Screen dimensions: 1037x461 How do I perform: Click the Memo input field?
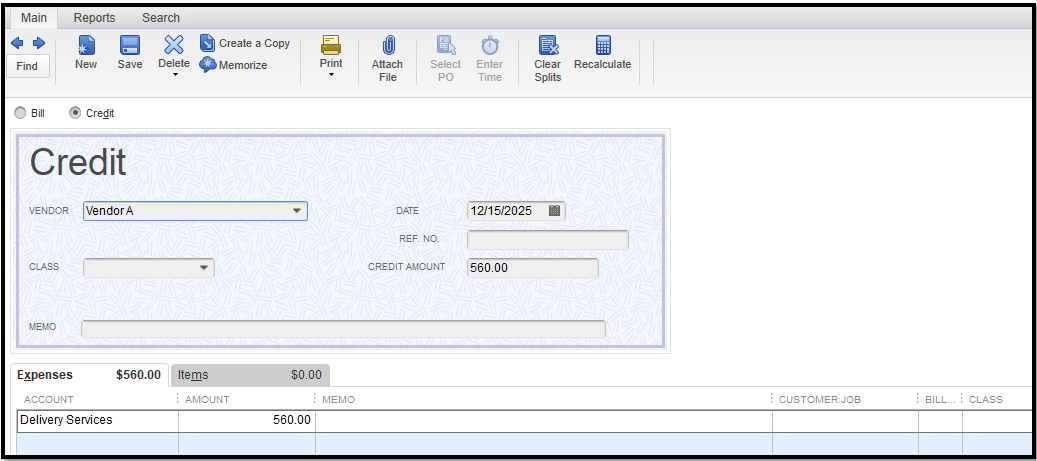click(343, 329)
